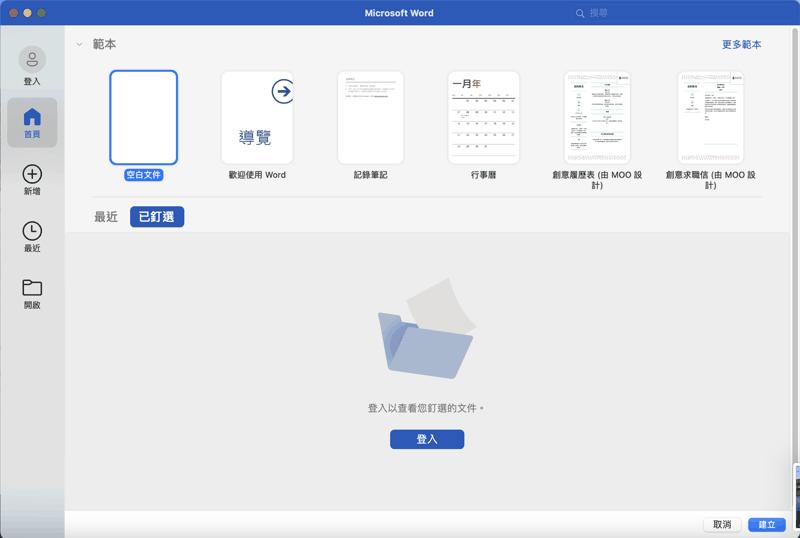The height and width of the screenshot is (538, 800).
Task: Click the 登入 account avatar icon in sidebar
Action: coord(32,60)
